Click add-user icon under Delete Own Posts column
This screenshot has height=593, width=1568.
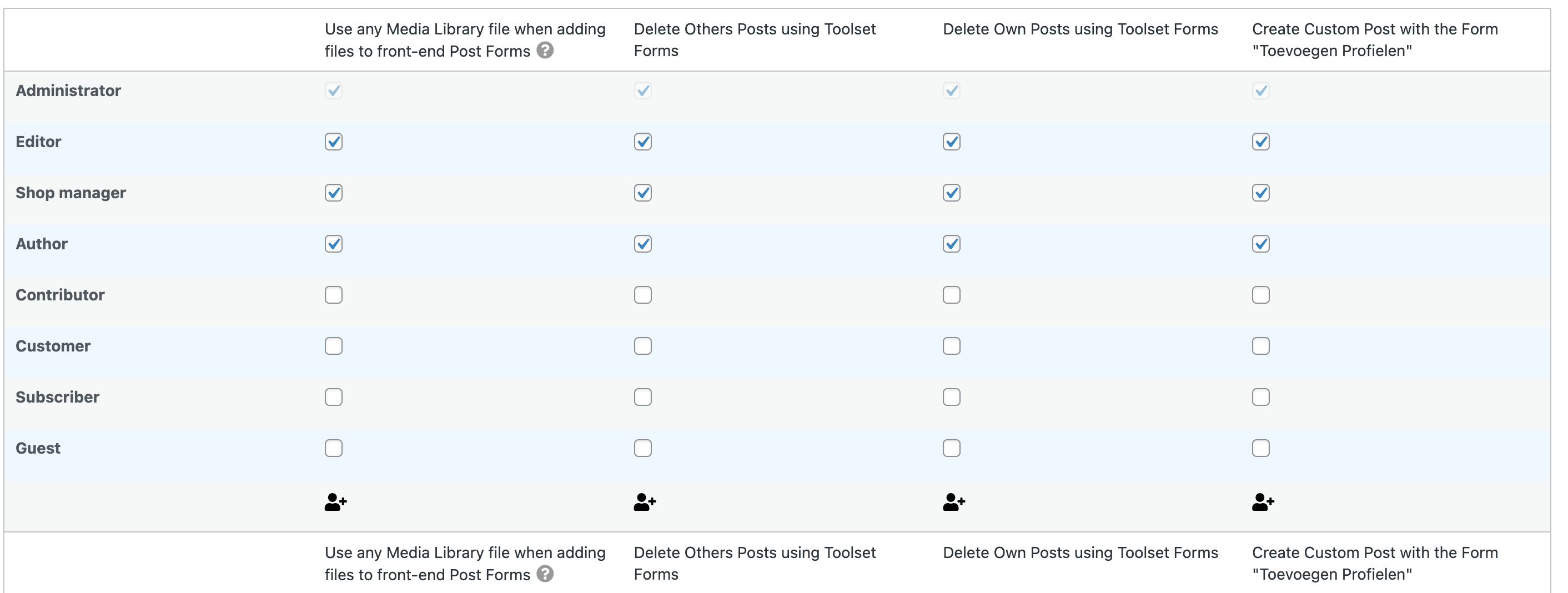click(954, 502)
